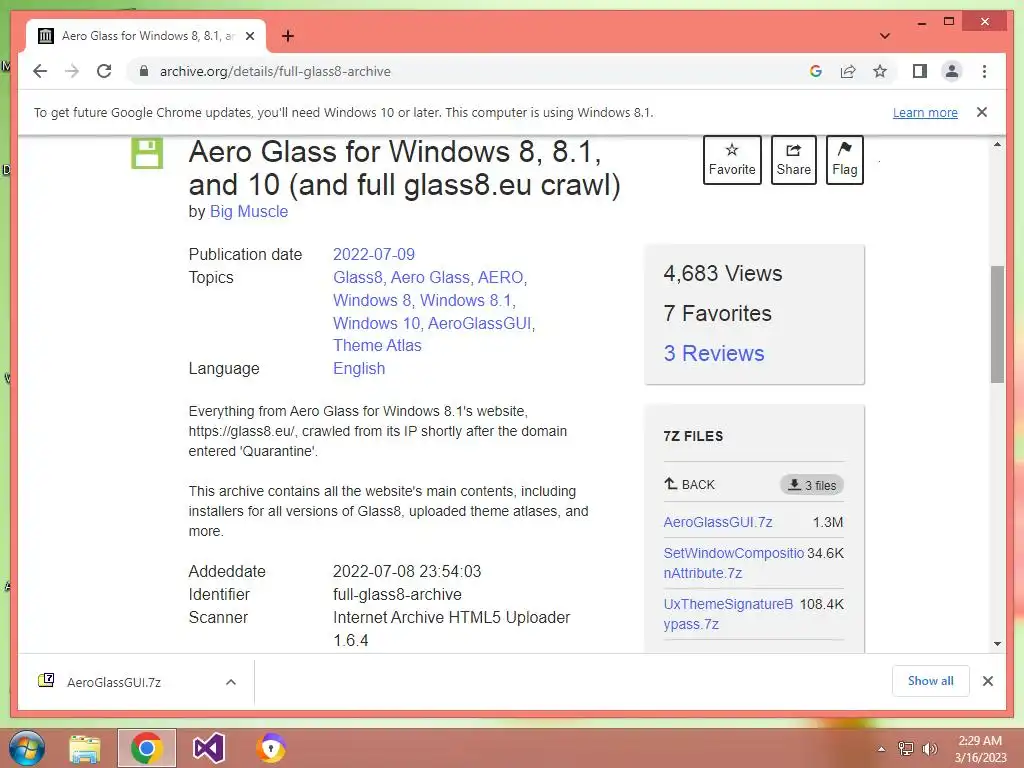Open the AERO topic link

pos(500,278)
